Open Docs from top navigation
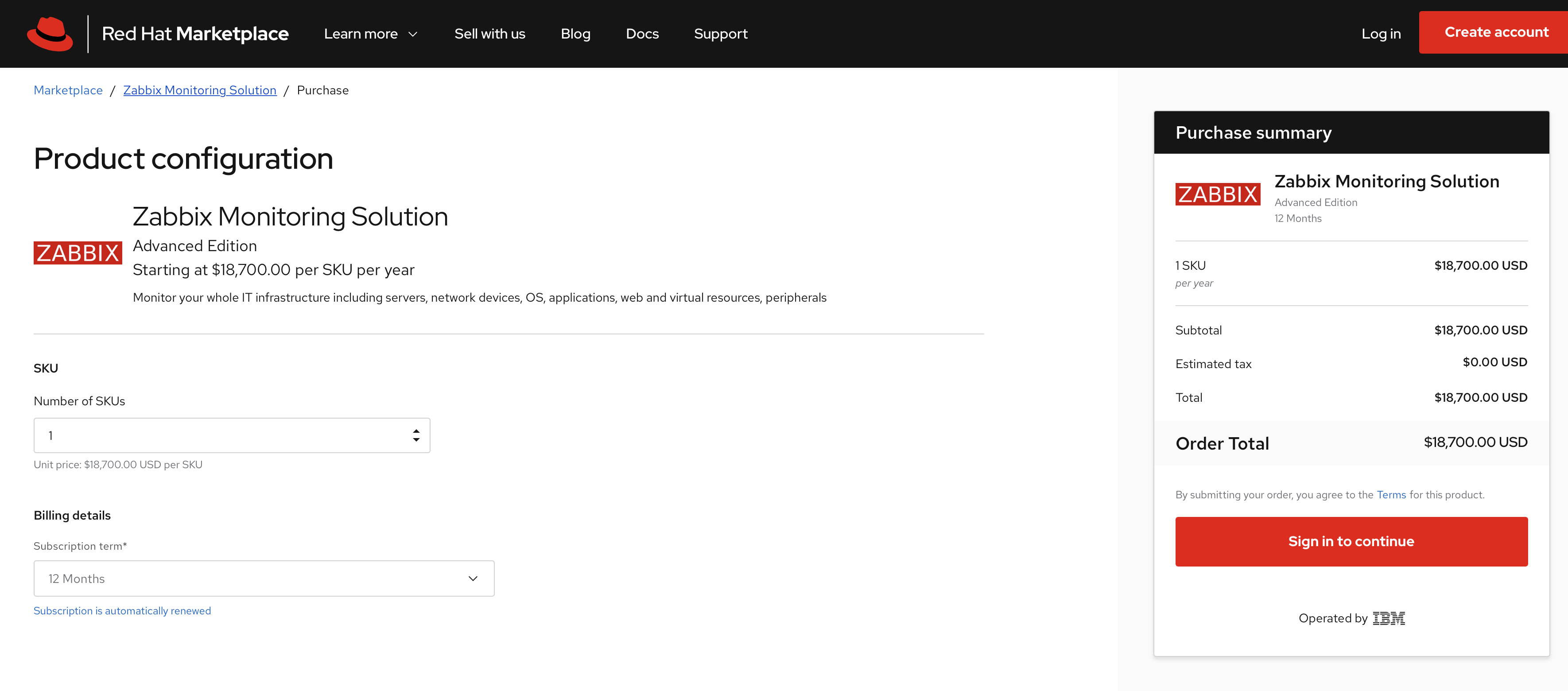1568x691 pixels. pos(642,34)
